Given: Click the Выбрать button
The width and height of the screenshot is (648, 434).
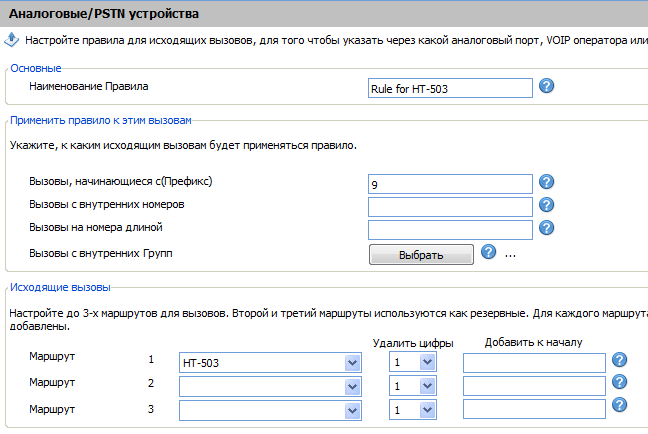Looking at the screenshot, I should (421, 255).
